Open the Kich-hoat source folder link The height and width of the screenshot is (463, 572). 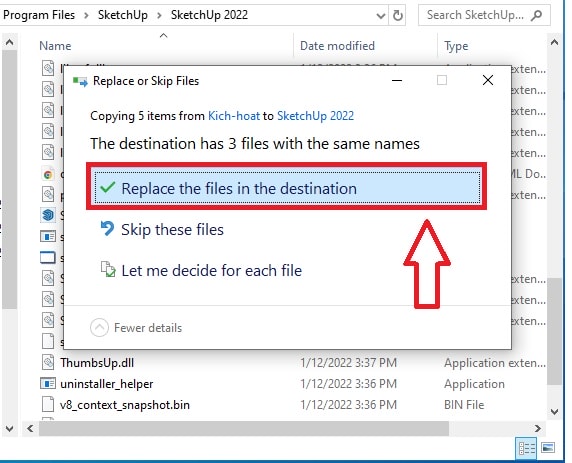(x=234, y=116)
